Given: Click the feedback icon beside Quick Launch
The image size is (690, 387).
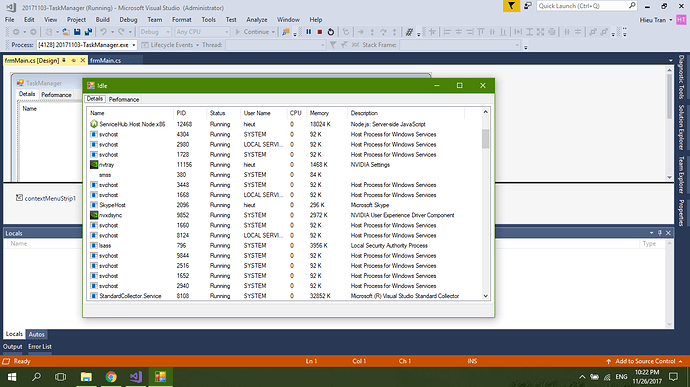Looking at the screenshot, I should pyautogui.click(x=528, y=6).
